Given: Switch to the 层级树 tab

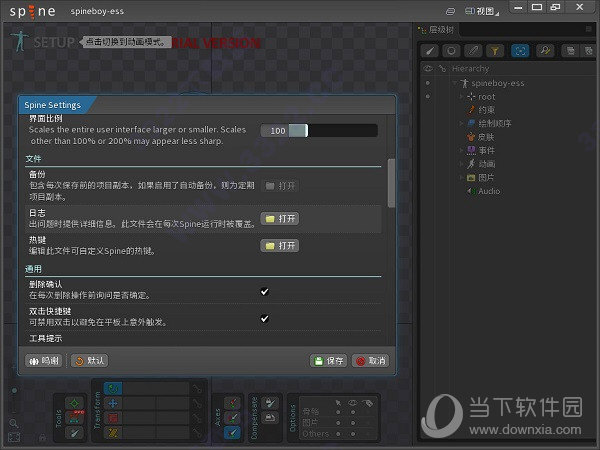Looking at the screenshot, I should [437, 29].
